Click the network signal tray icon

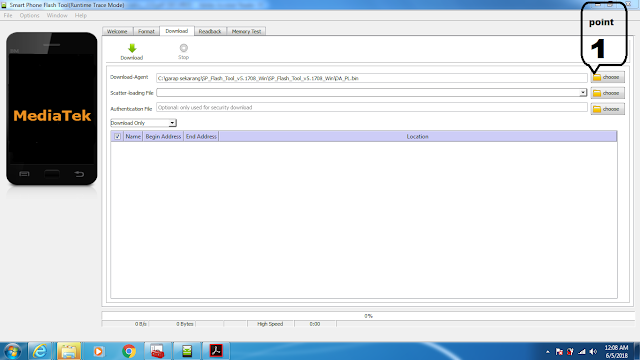(582, 351)
